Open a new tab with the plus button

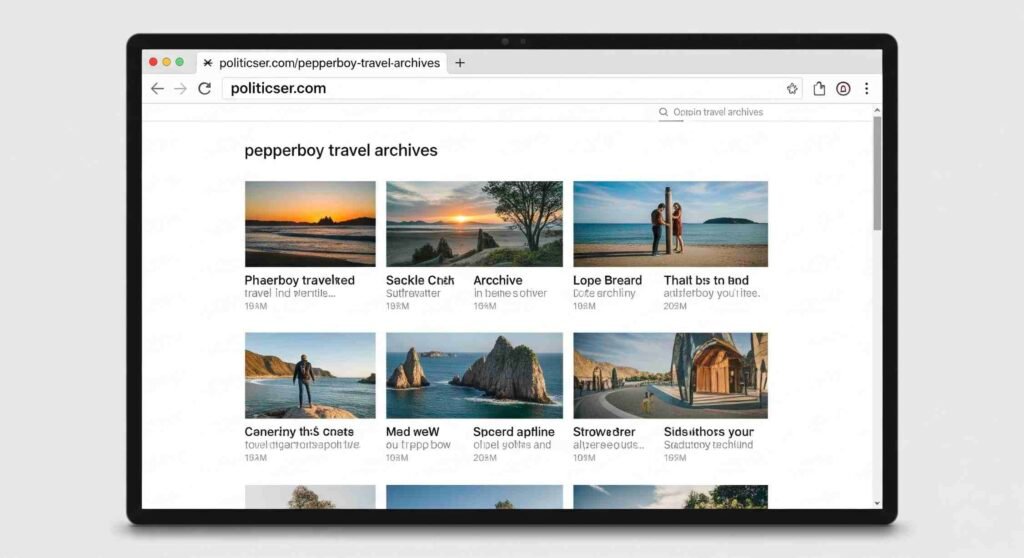[x=460, y=62]
